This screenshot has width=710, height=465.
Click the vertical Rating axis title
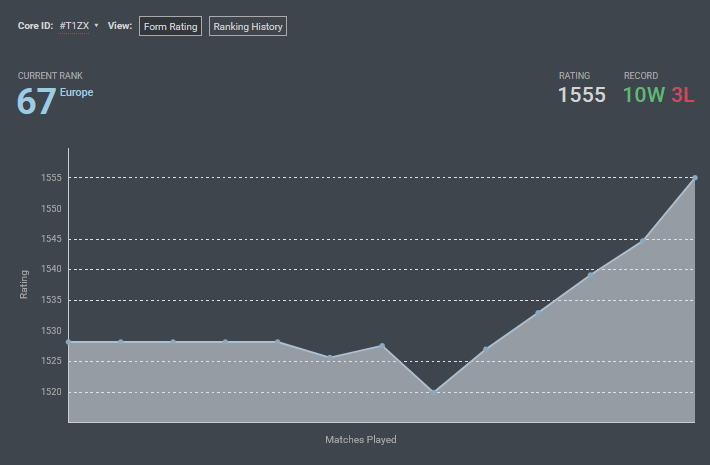[x=24, y=284]
